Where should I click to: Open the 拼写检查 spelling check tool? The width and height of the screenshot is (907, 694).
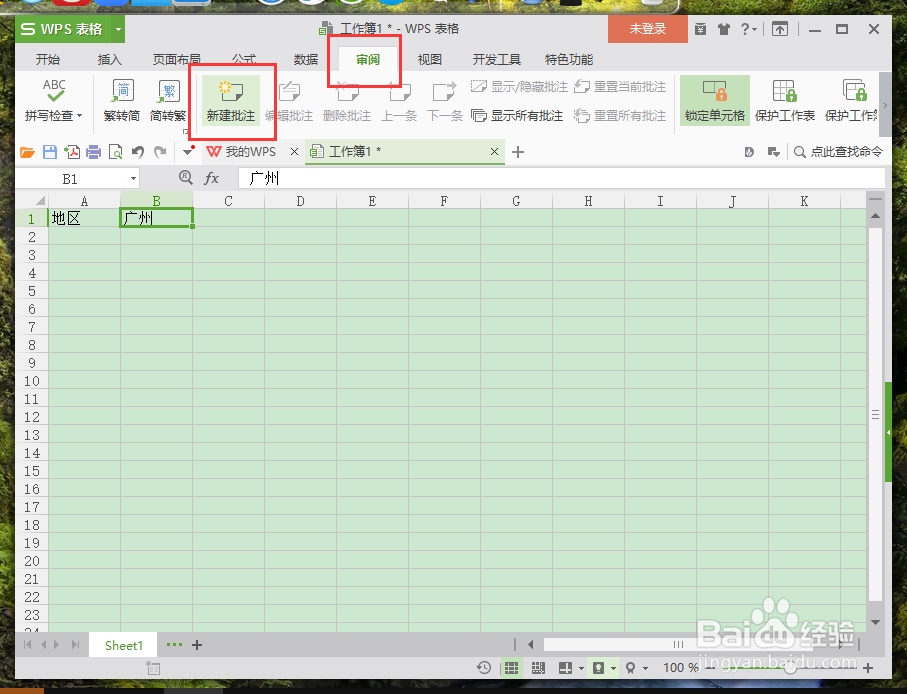click(x=53, y=97)
